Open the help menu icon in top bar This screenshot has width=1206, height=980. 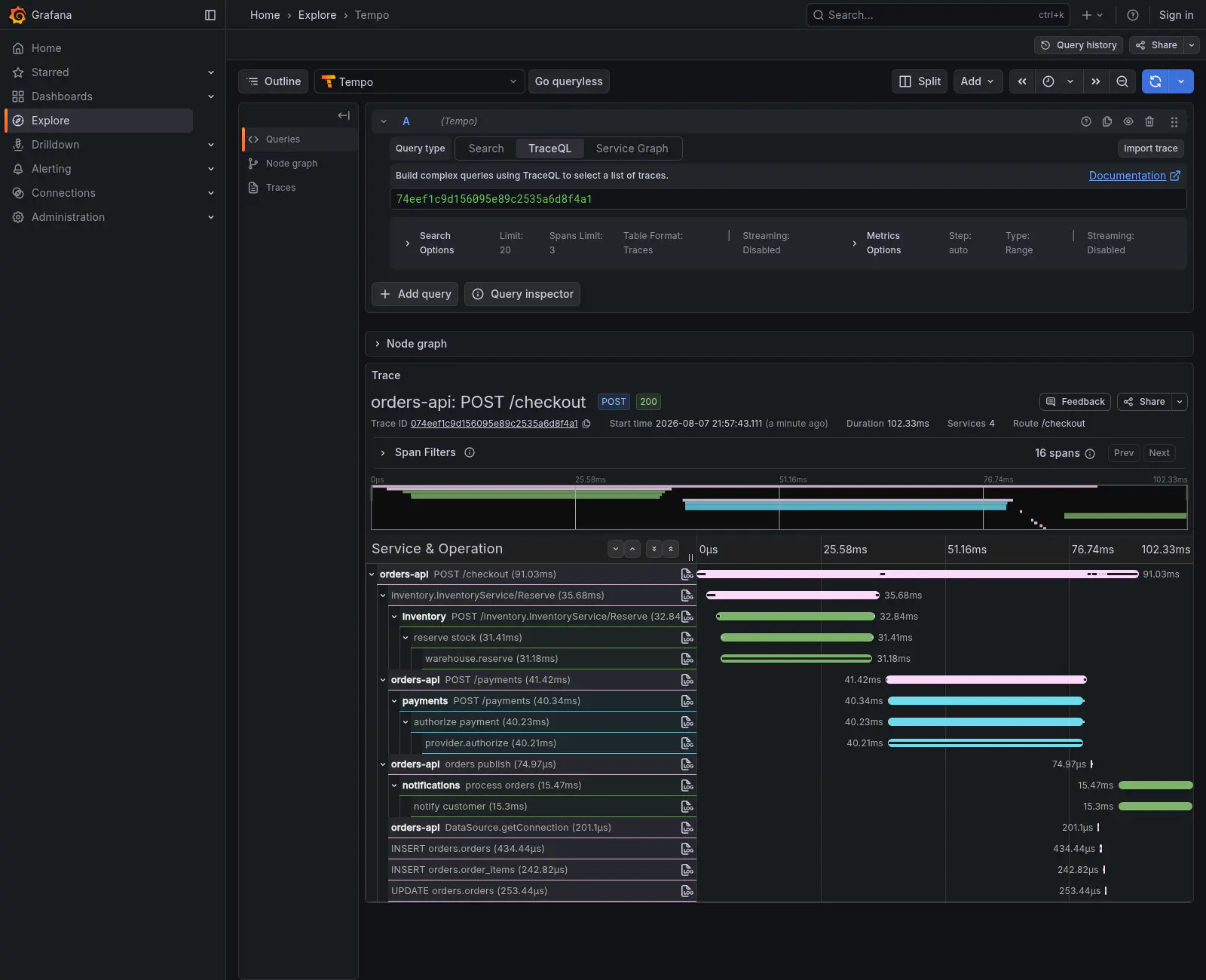pyautogui.click(x=1132, y=15)
